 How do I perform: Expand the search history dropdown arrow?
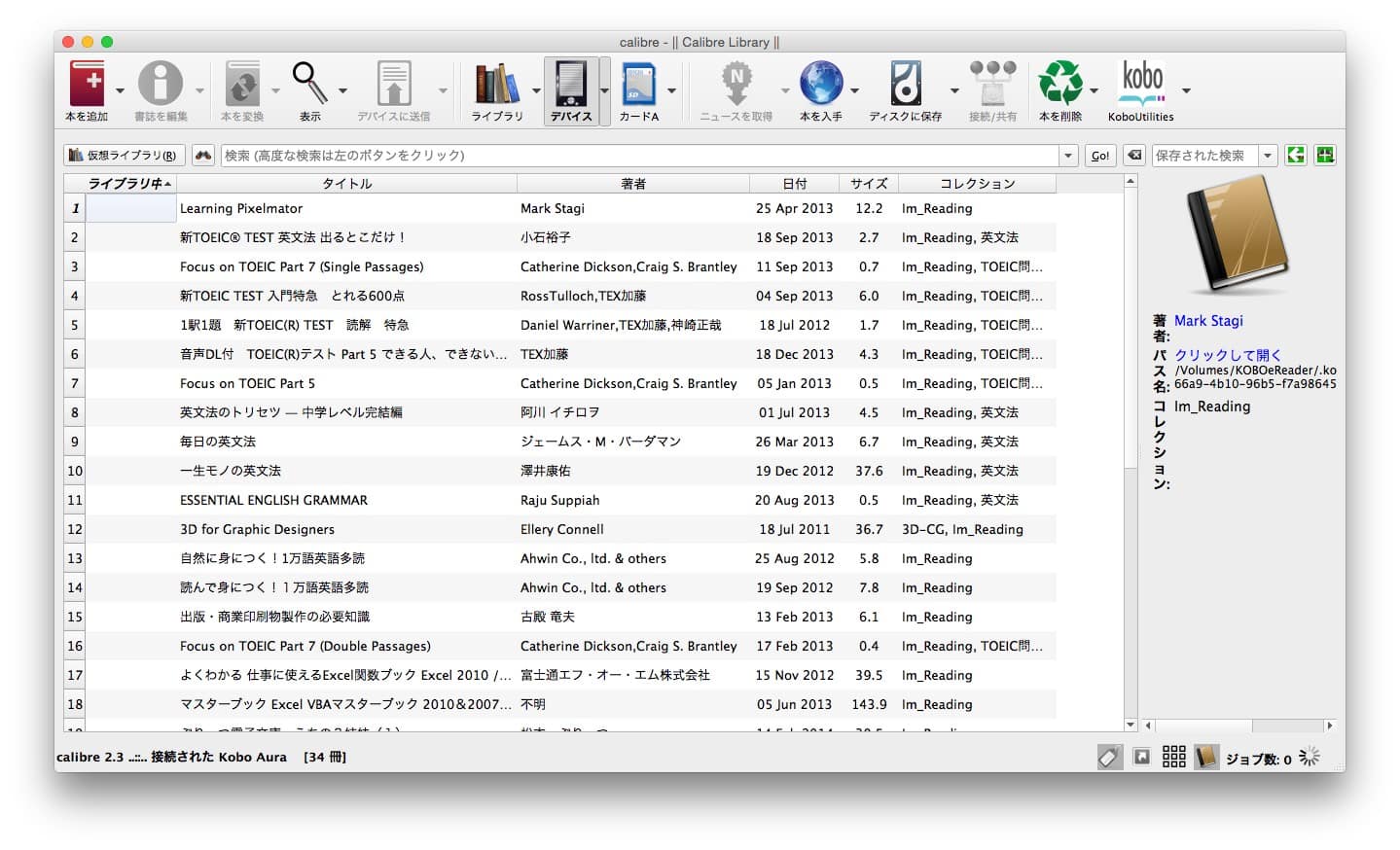[1068, 156]
